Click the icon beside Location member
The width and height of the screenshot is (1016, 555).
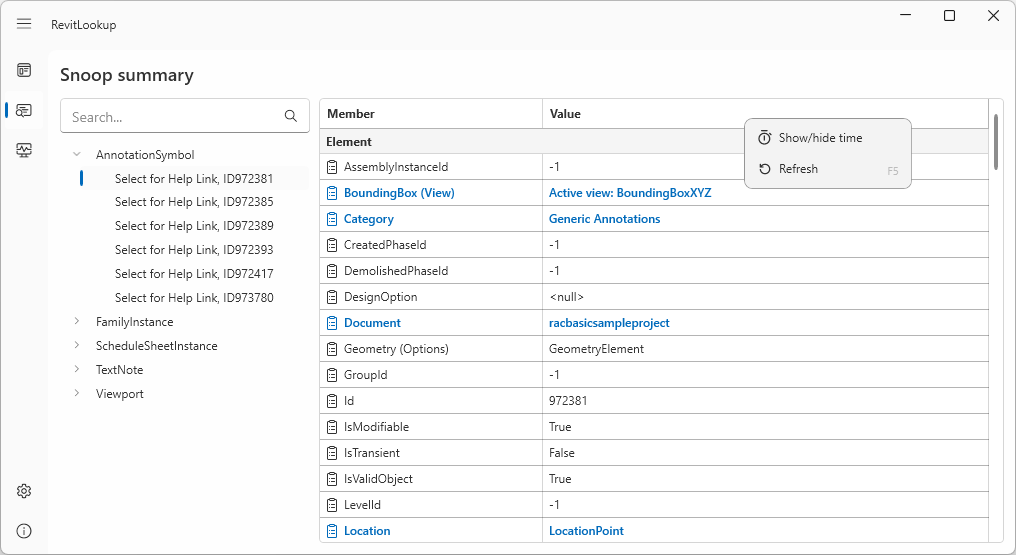coord(332,530)
